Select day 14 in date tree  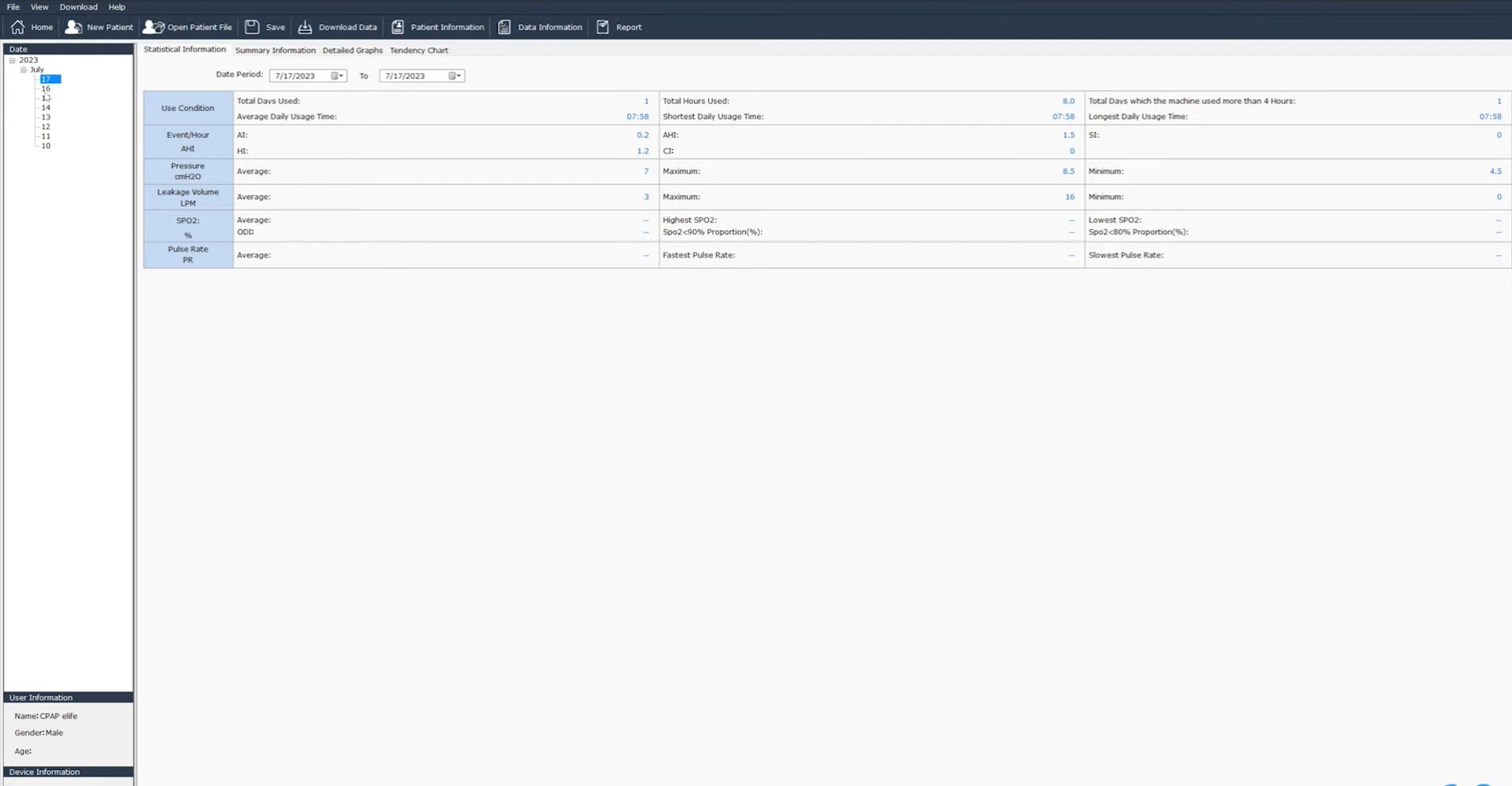pyautogui.click(x=46, y=108)
